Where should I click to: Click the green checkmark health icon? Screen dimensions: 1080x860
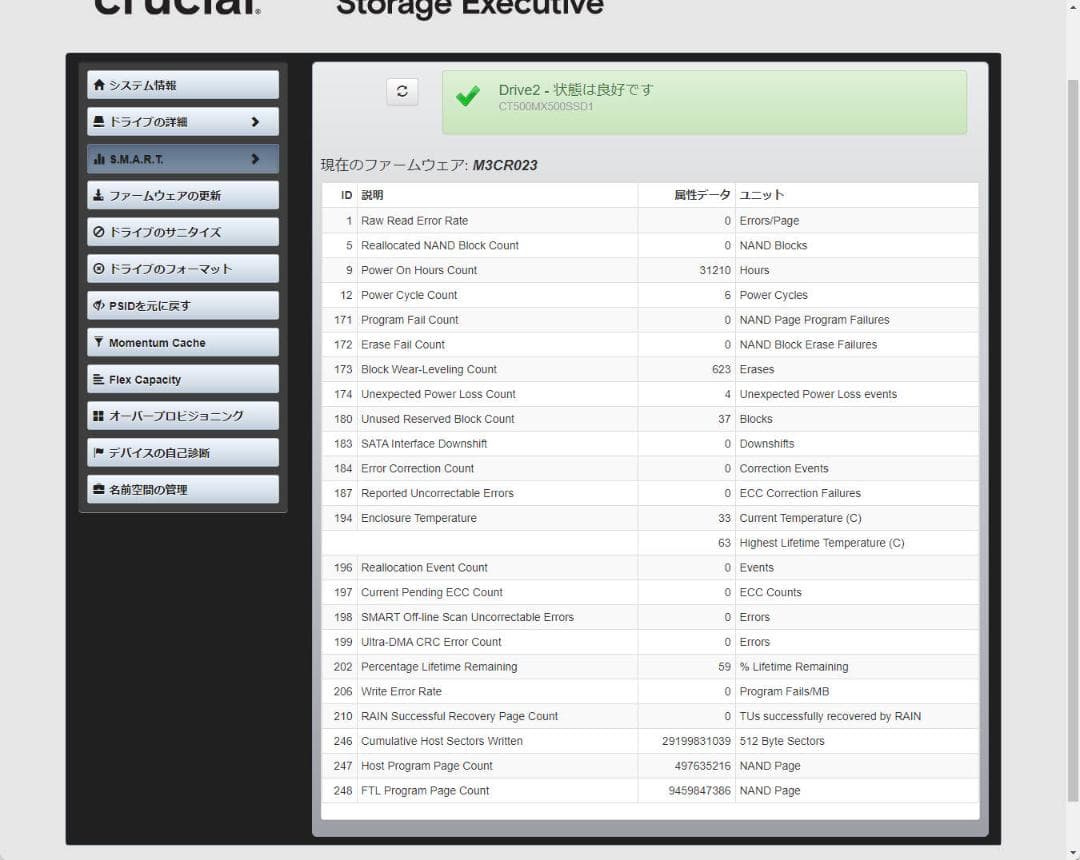coord(468,97)
